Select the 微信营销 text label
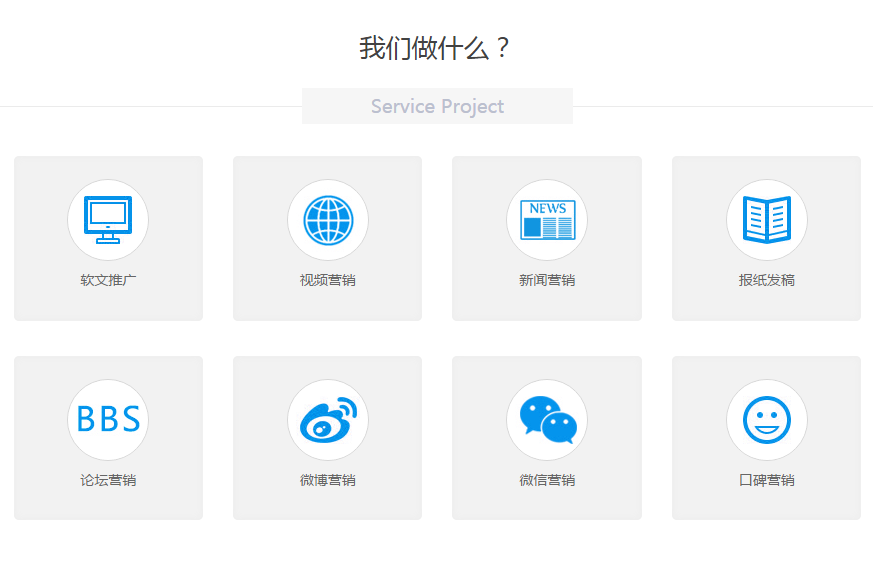Screen dimensions: 873x572 coord(547,480)
